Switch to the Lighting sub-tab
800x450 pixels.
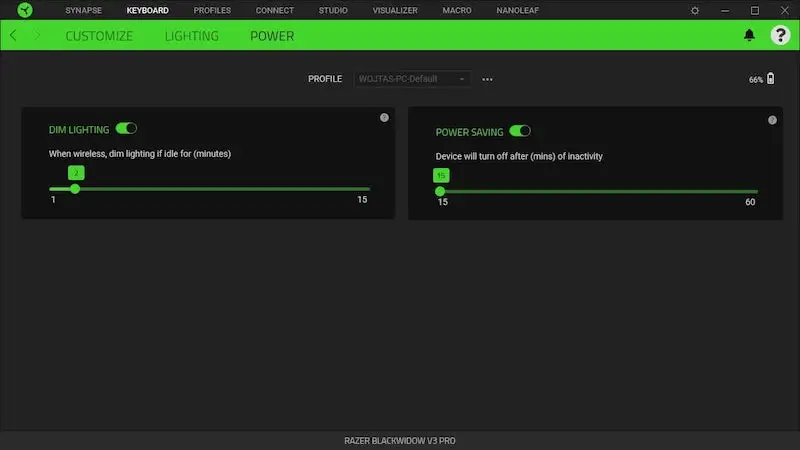191,36
